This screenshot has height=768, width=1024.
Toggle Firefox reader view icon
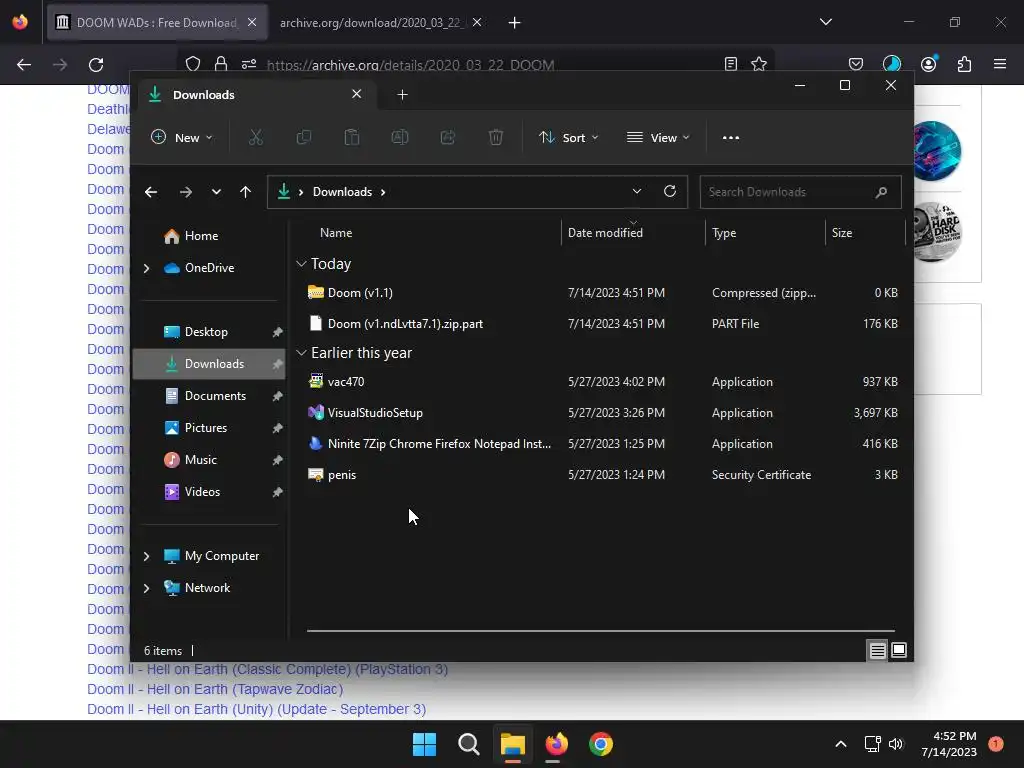(x=731, y=64)
